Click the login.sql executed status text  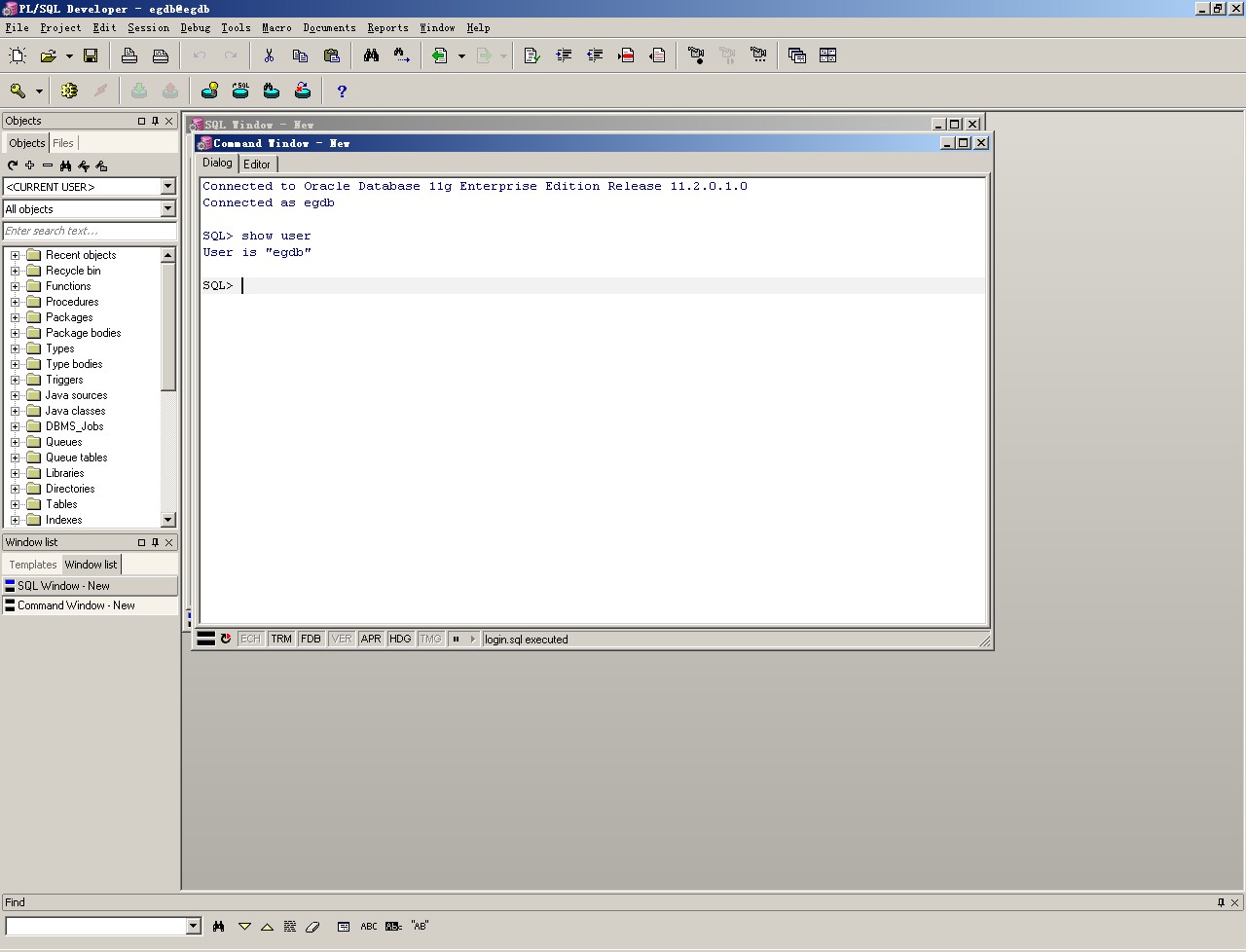tap(527, 640)
